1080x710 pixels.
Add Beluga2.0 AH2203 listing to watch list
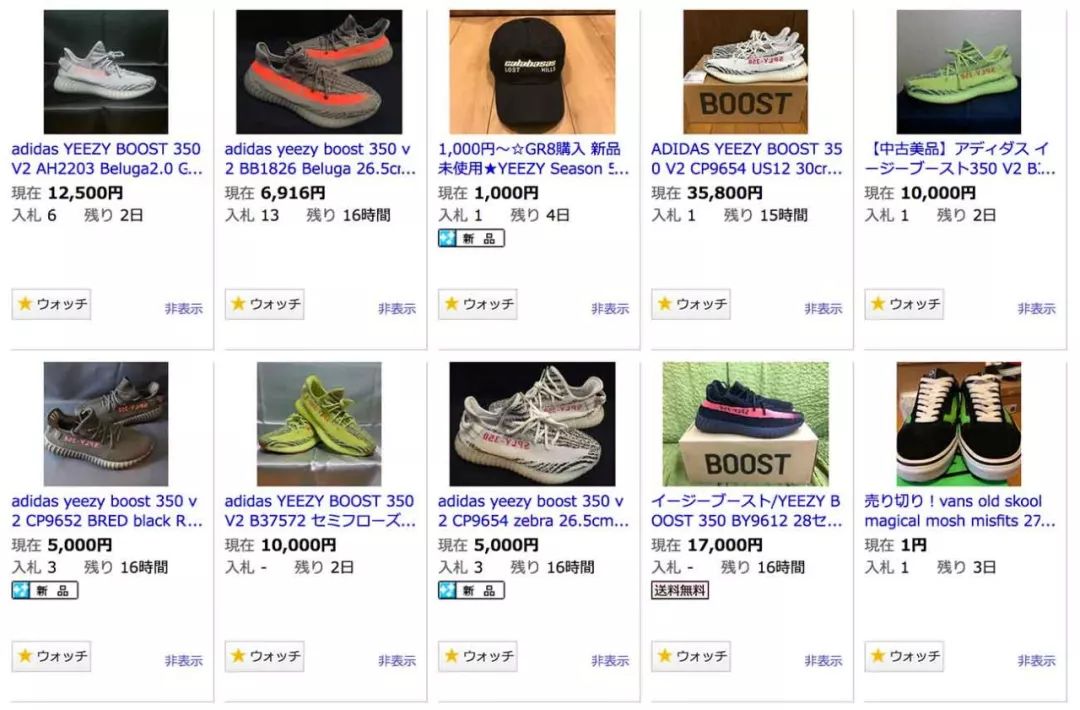[x=52, y=304]
